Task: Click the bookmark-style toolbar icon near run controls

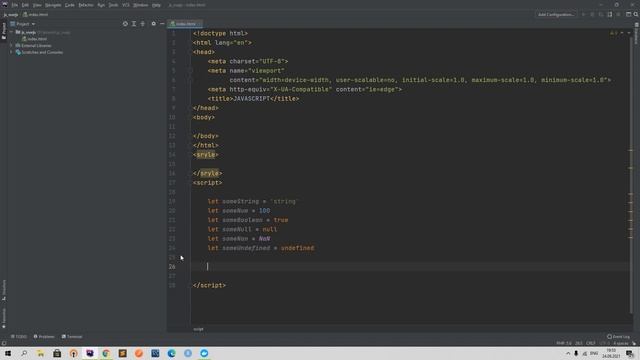Action: point(610,14)
